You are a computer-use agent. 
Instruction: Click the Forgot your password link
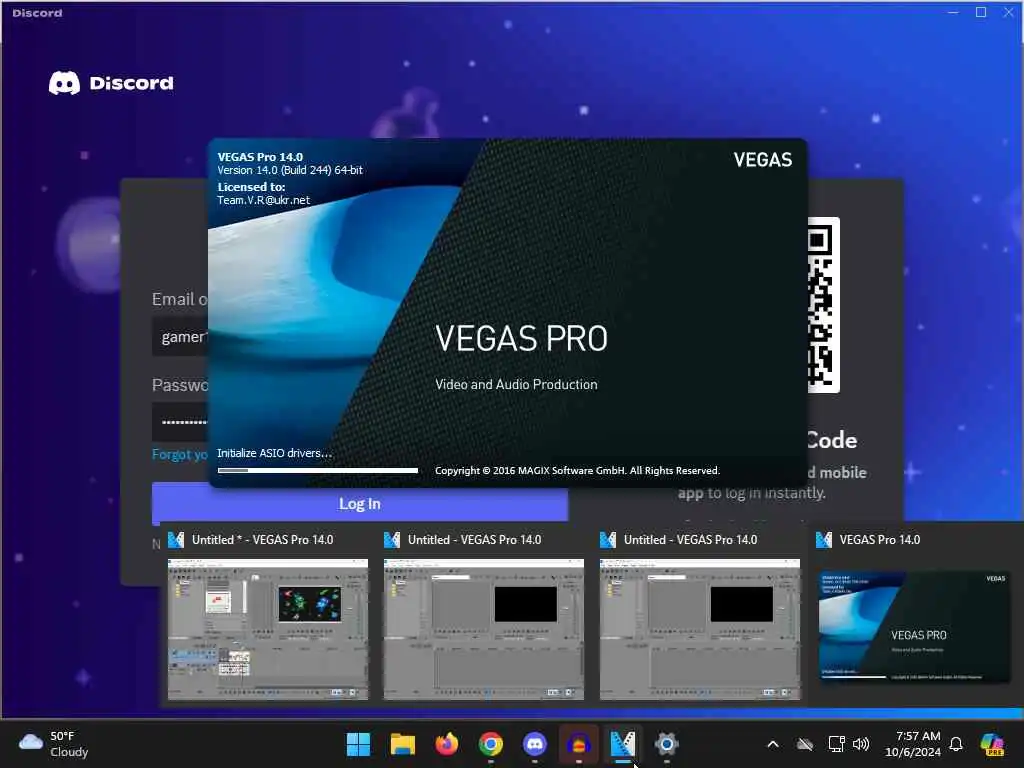pos(180,454)
